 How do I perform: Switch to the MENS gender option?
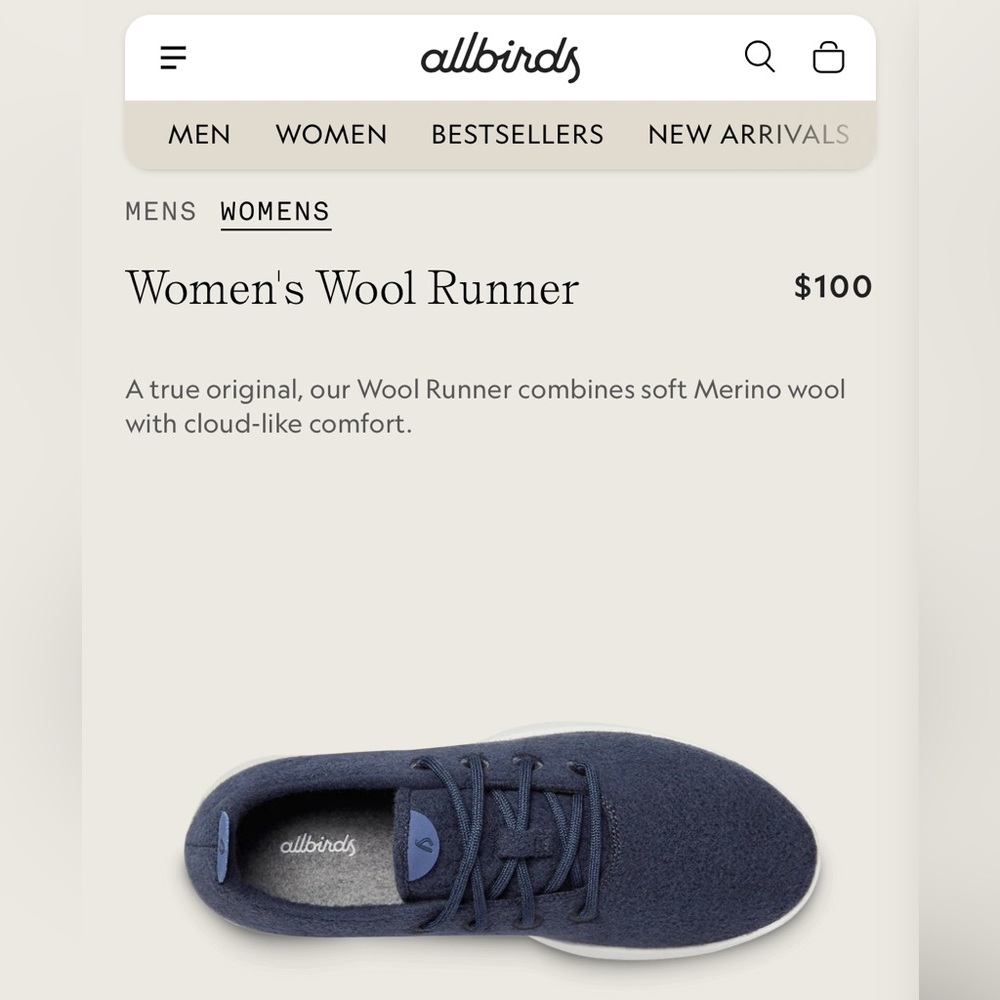(160, 211)
